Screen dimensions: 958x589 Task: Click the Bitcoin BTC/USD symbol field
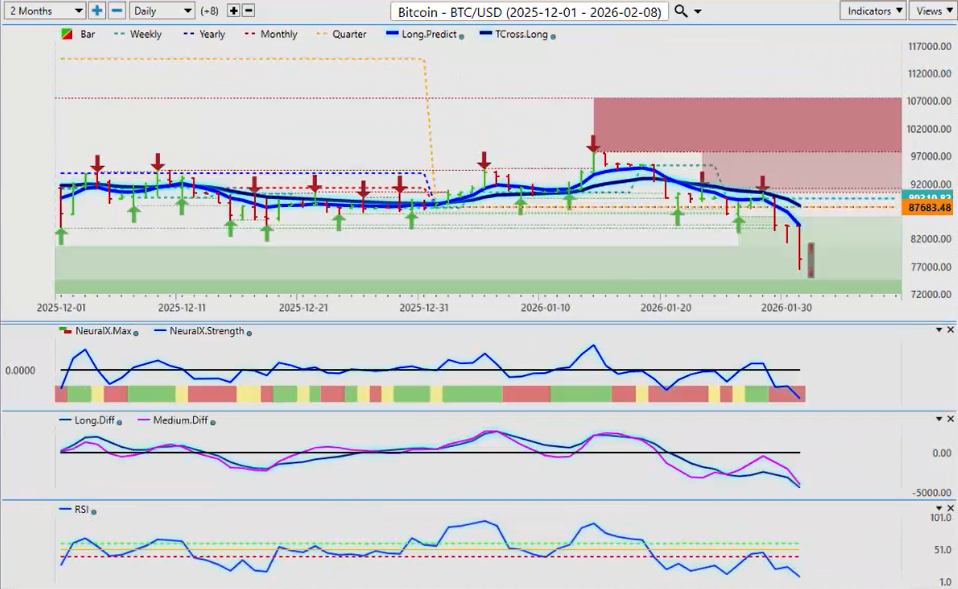[529, 11]
